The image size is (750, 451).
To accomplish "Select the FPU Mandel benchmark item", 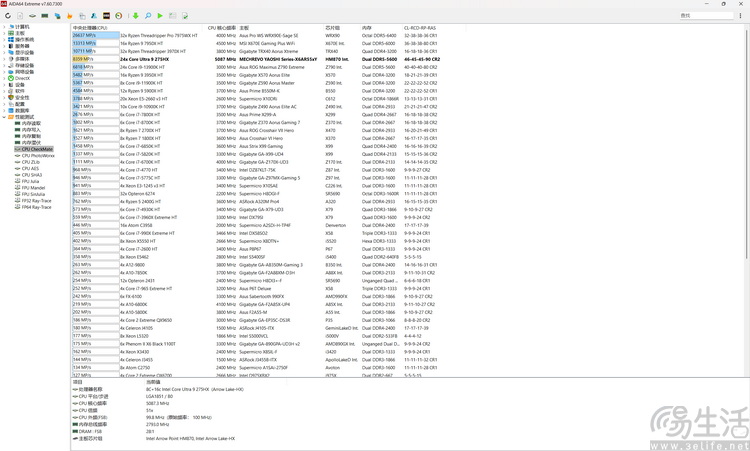I will [x=30, y=188].
